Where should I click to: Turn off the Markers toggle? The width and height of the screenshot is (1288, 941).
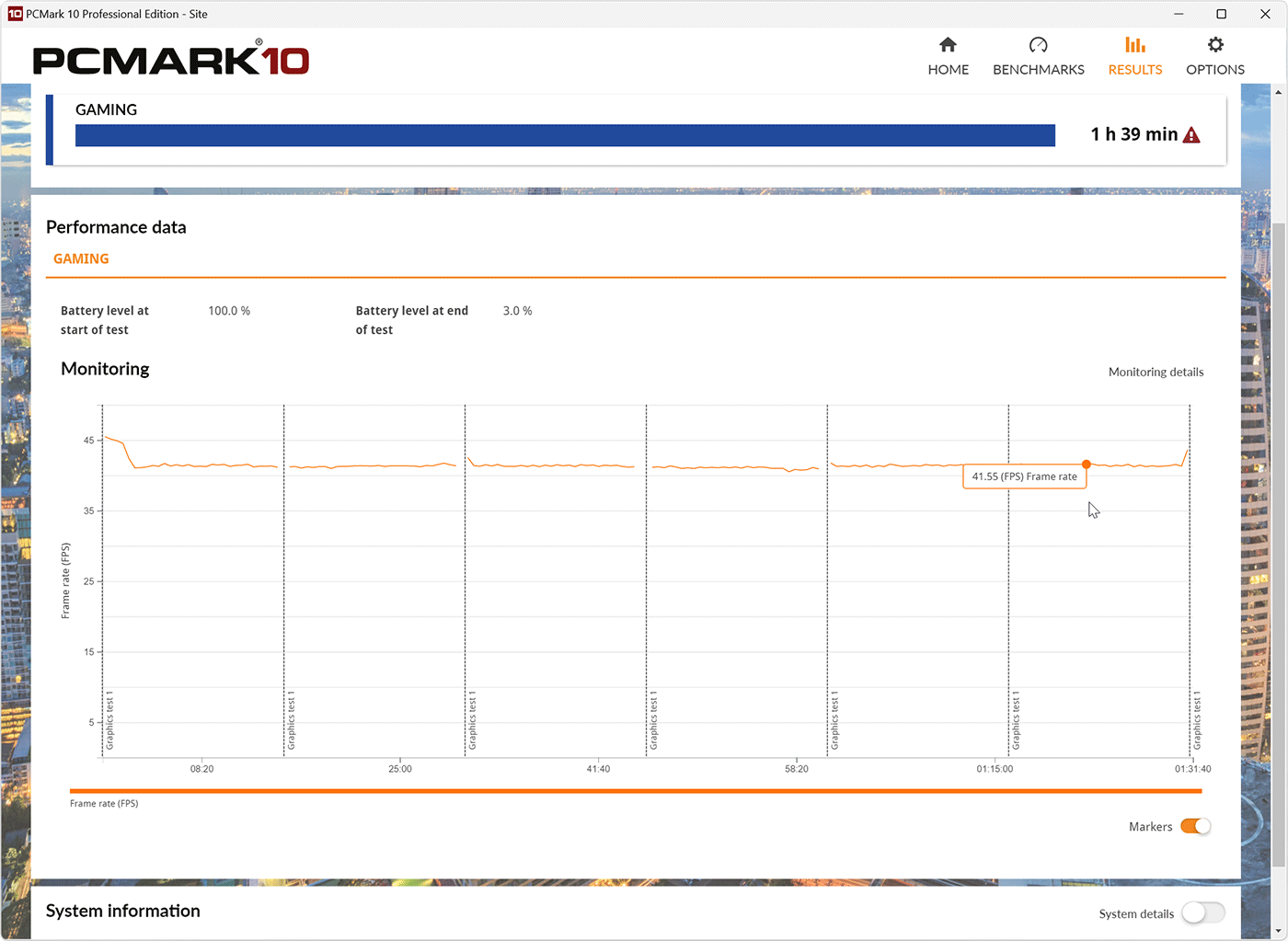[x=1196, y=826]
